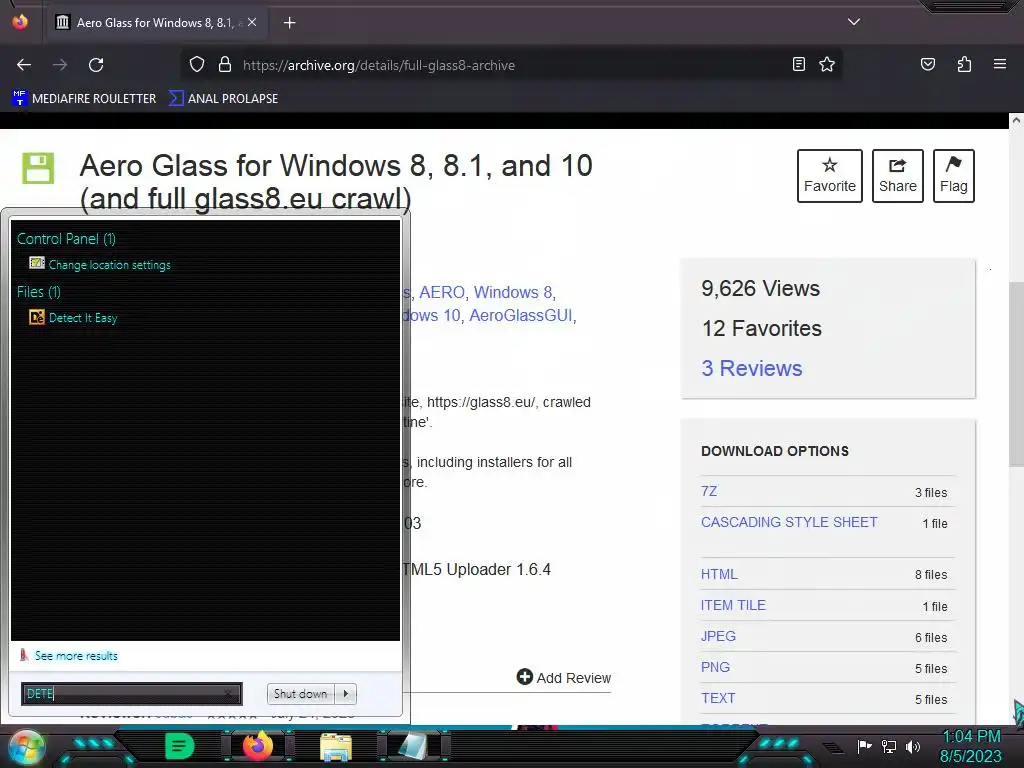Open the MEDIAFIRE ROULETTER bookmark
This screenshot has height=768, width=1024.
click(x=84, y=99)
